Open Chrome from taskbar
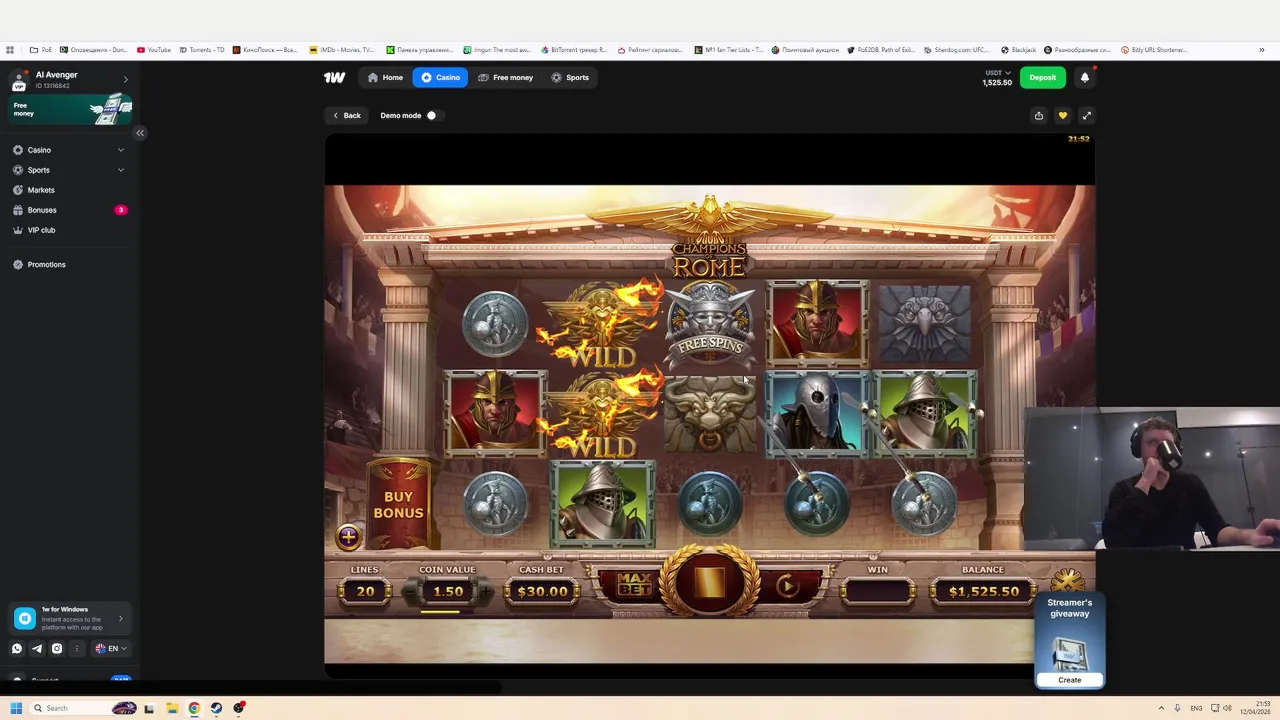 tap(194, 708)
